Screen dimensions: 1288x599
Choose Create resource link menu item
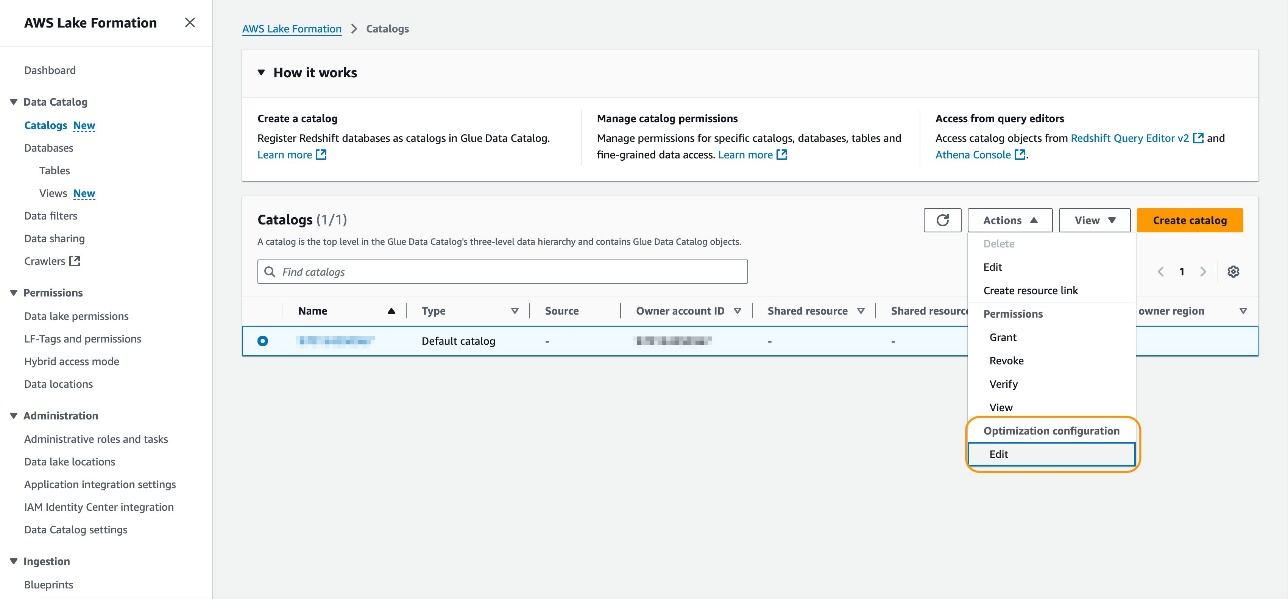[1030, 290]
